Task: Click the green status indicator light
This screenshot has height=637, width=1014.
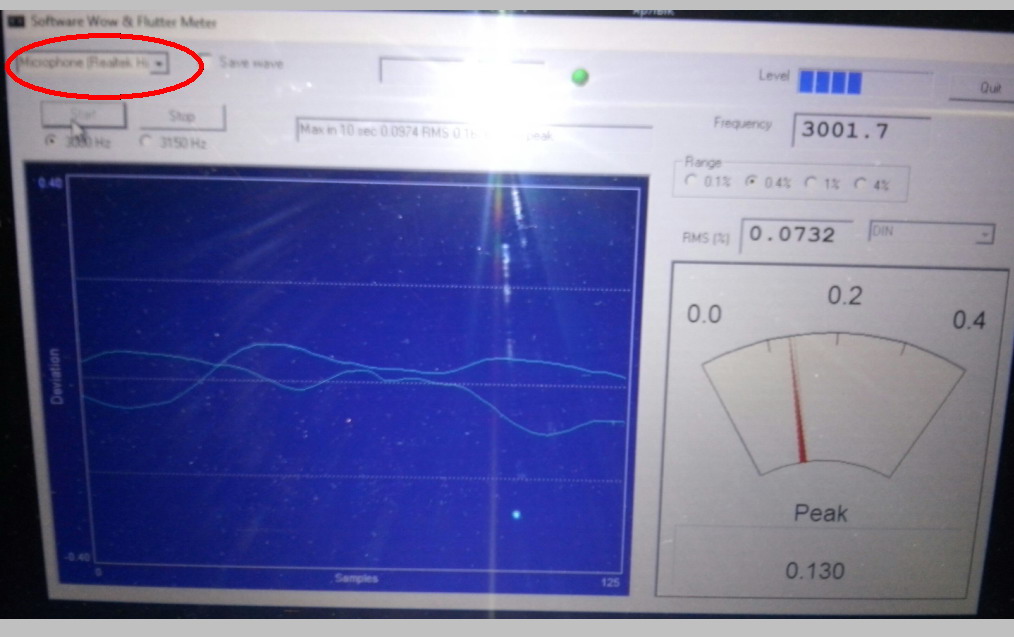Action: [579, 77]
